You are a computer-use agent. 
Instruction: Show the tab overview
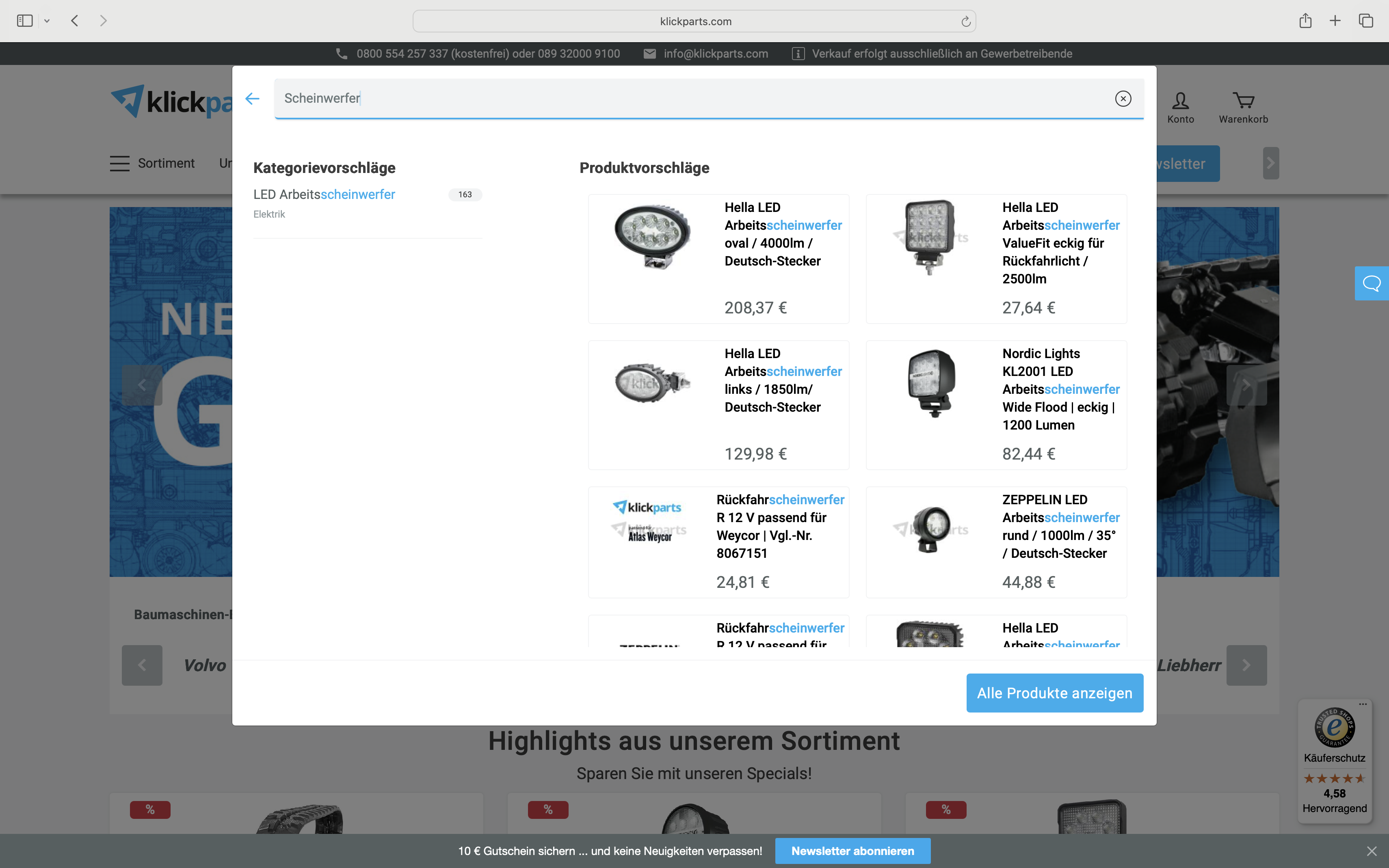pyautogui.click(x=1366, y=21)
